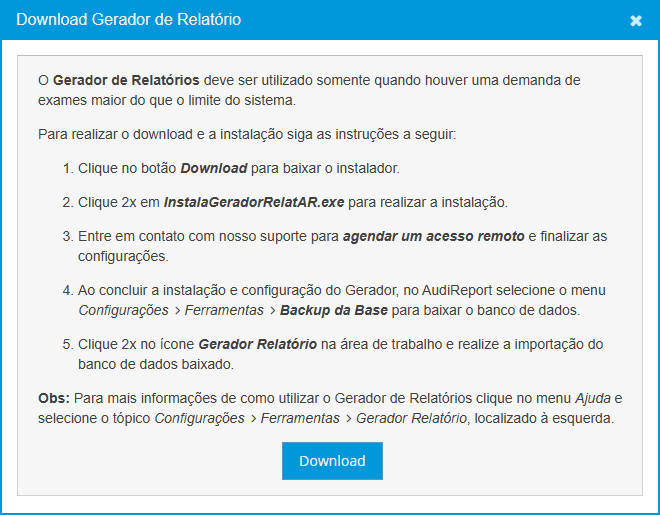This screenshot has height=515, width=660.
Task: Click 'Gerador Relatório' in the Obs note
Action: (x=411, y=419)
